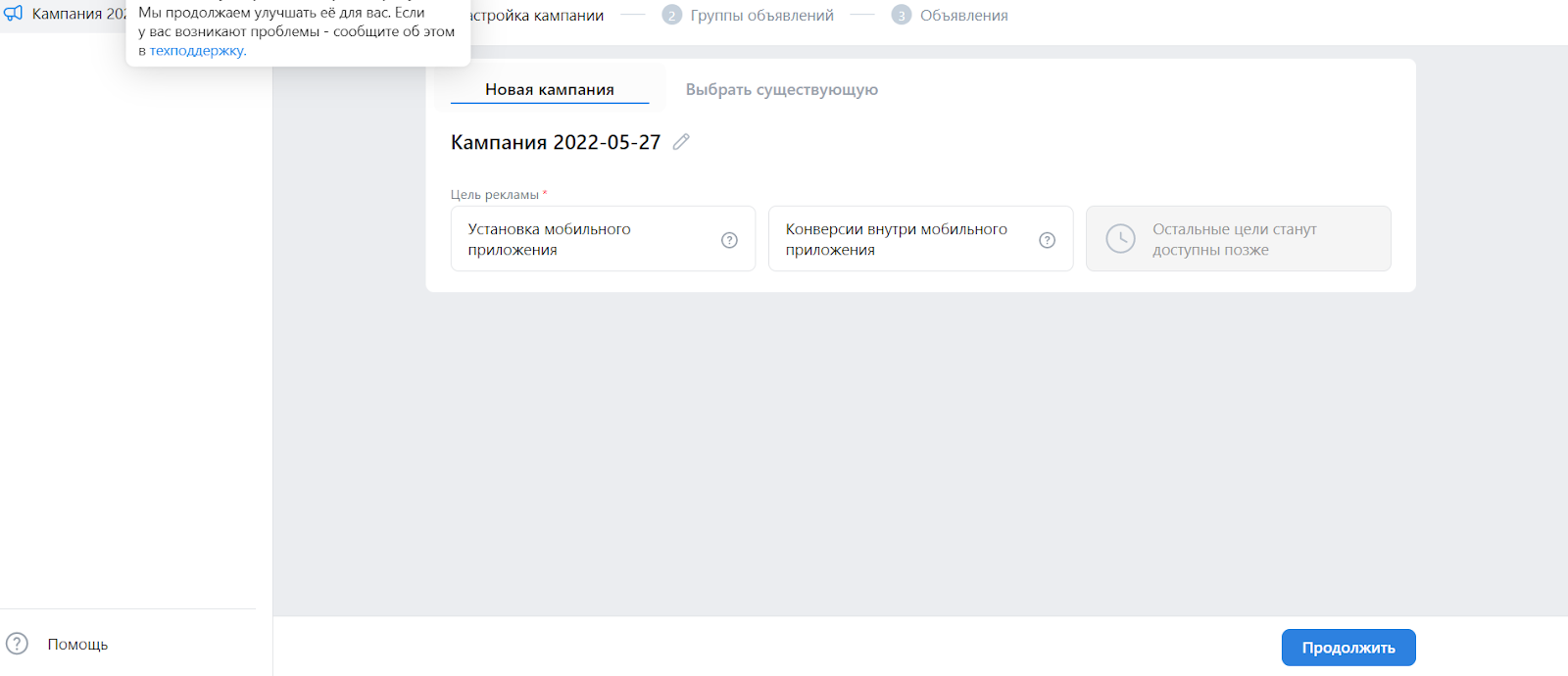Click the megaphone campaign icon in sidebar
This screenshot has height=676, width=1568.
14,14
